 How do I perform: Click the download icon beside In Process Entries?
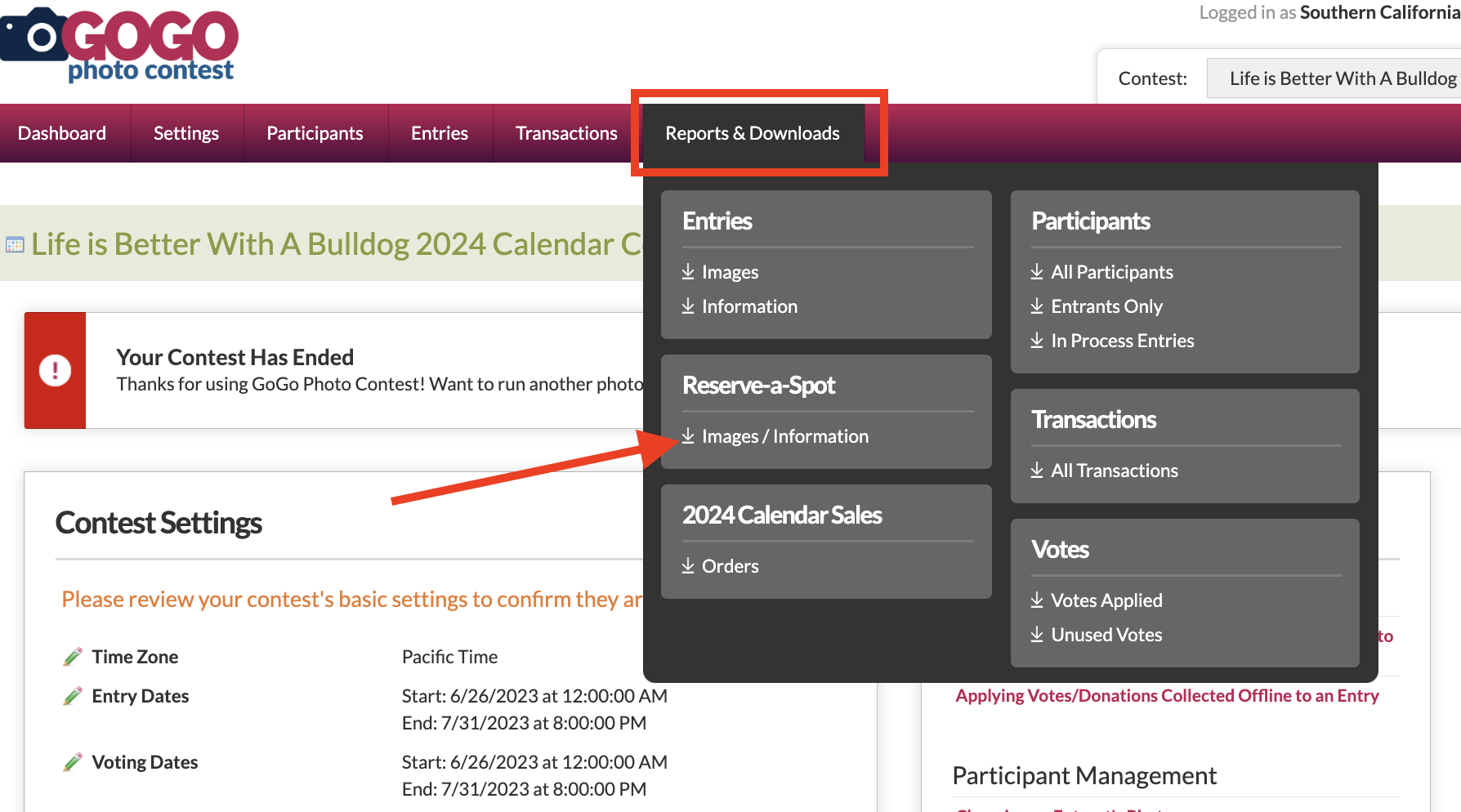tap(1037, 340)
